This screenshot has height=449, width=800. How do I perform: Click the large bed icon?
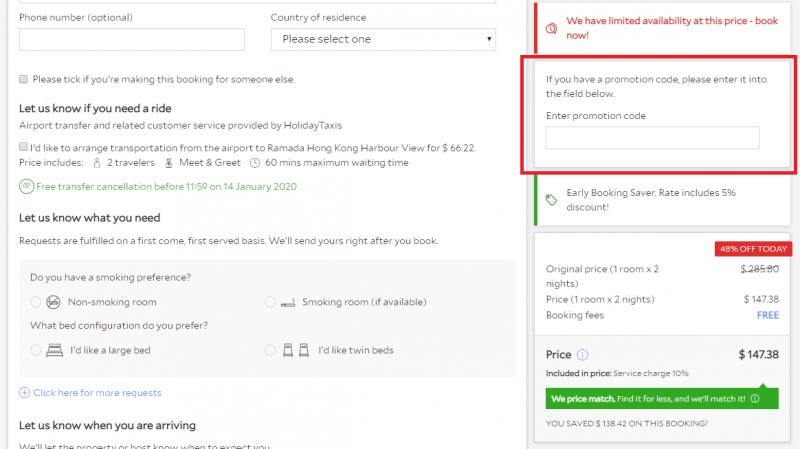click(55, 350)
